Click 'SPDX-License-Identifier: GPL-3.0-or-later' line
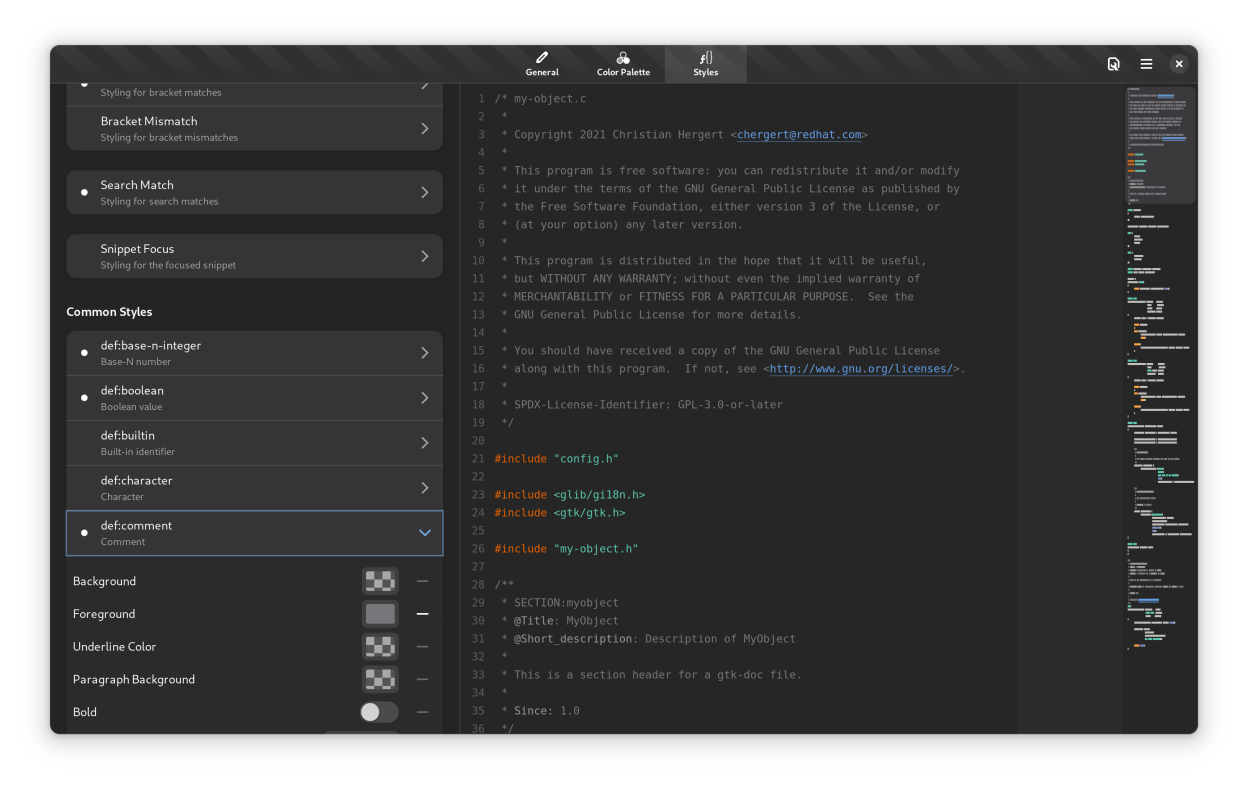Image resolution: width=1248 pixels, height=789 pixels. (x=648, y=405)
